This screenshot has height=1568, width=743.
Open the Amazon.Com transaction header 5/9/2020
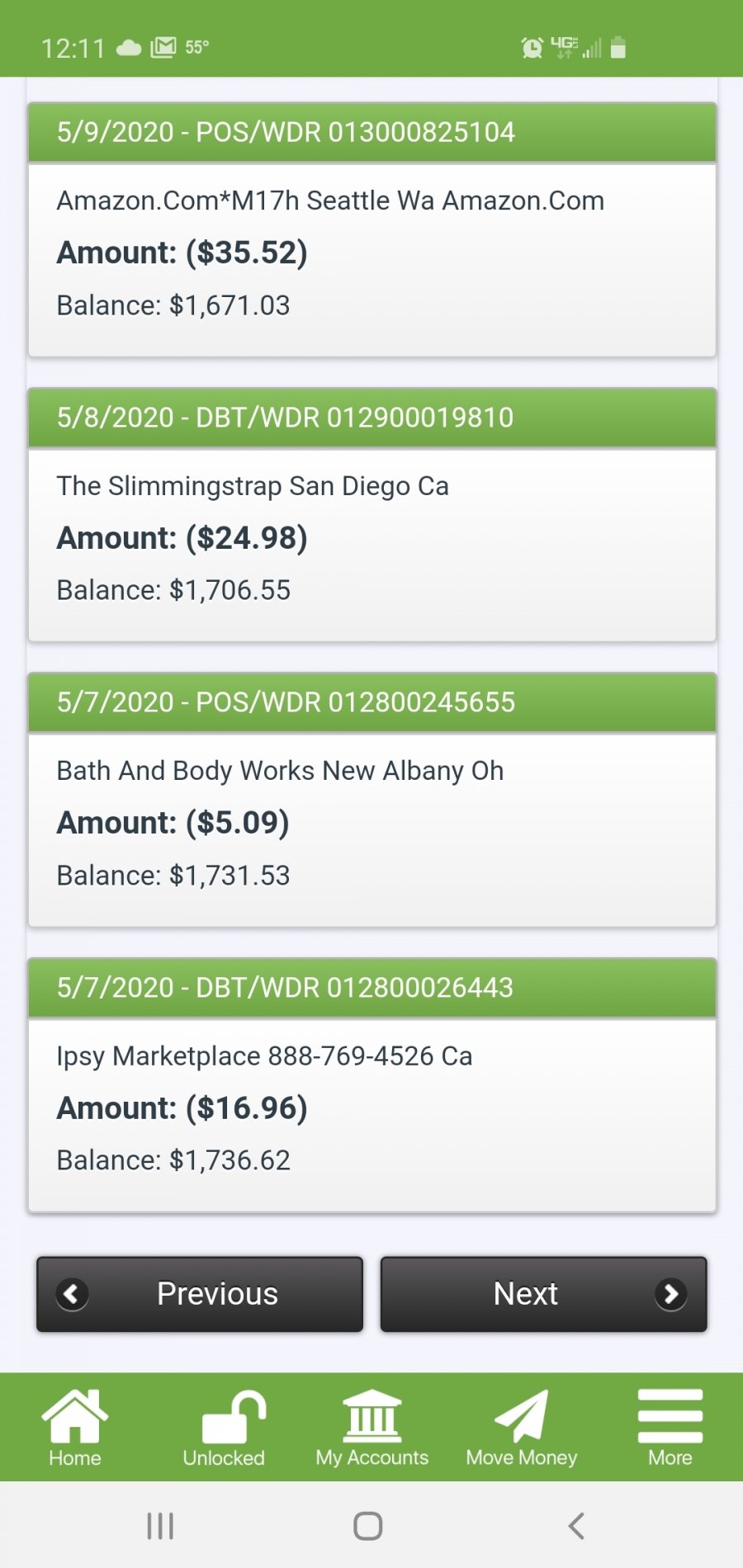pos(372,132)
